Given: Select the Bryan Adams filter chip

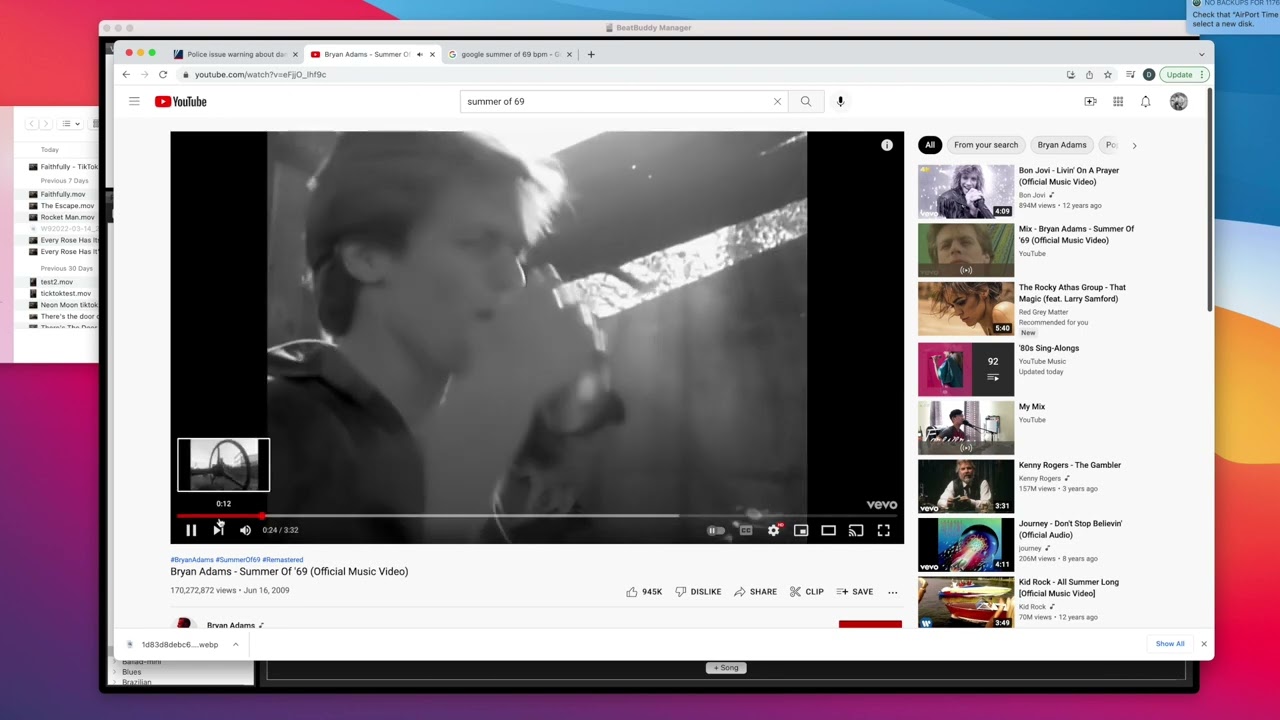Looking at the screenshot, I should 1062,145.
